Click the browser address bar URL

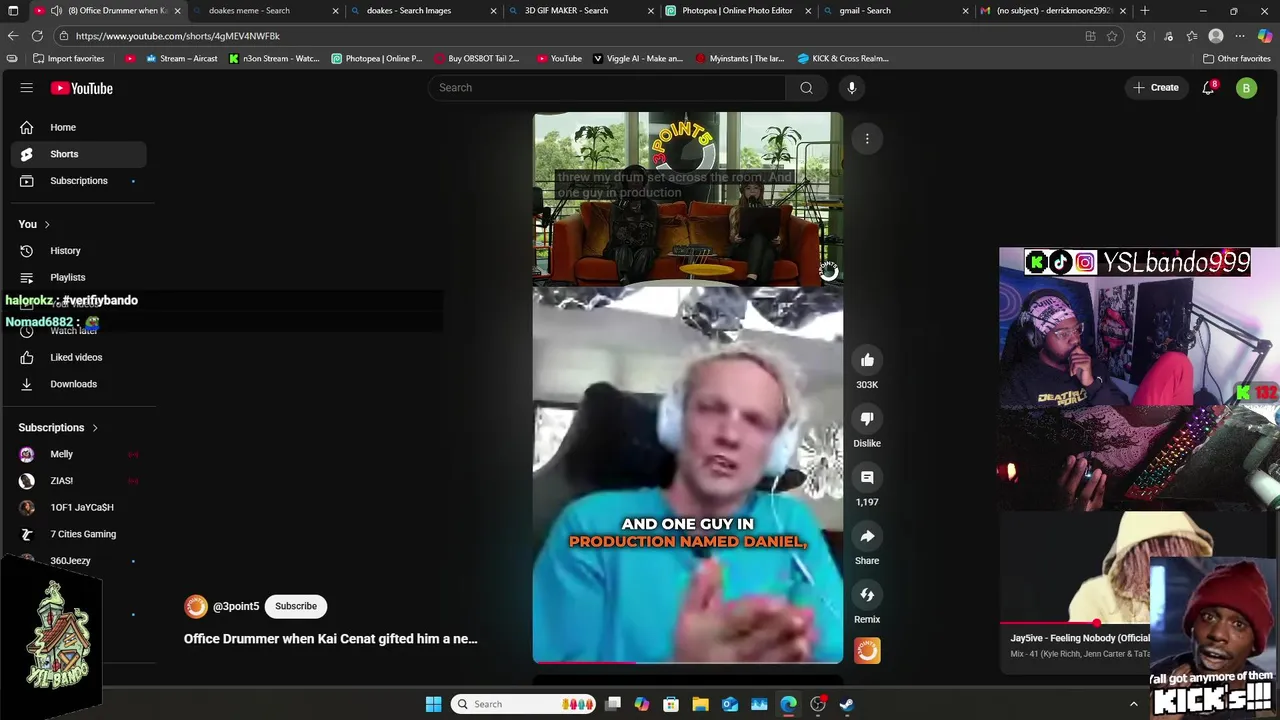click(178, 36)
